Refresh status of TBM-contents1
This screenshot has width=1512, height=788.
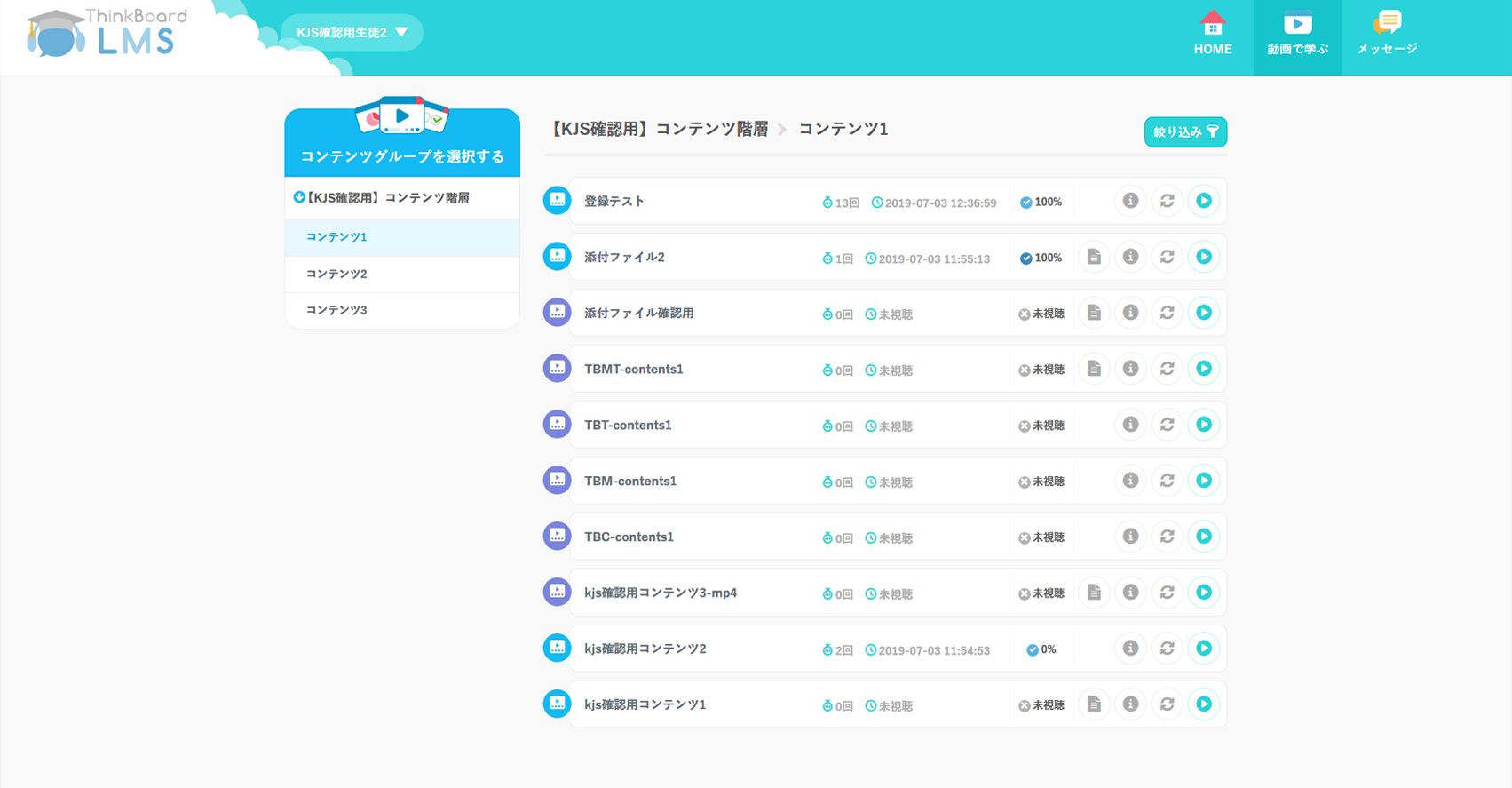[x=1168, y=481]
